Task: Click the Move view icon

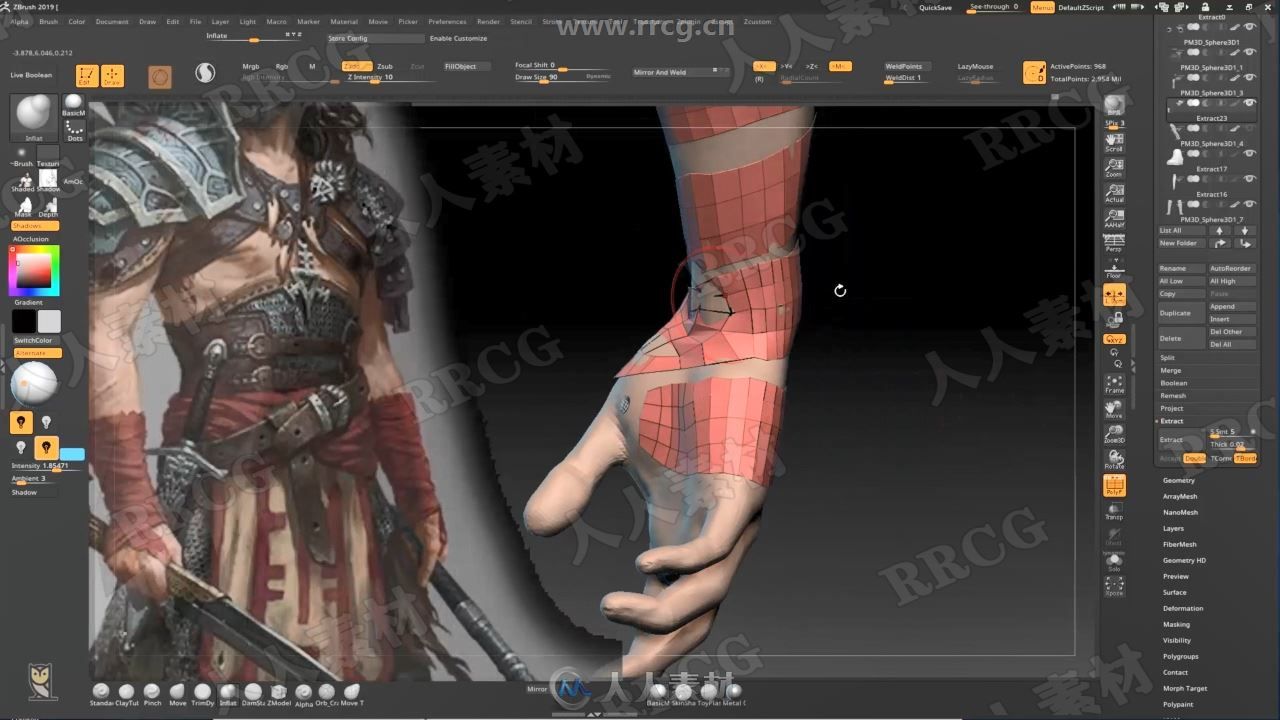Action: tap(1114, 409)
